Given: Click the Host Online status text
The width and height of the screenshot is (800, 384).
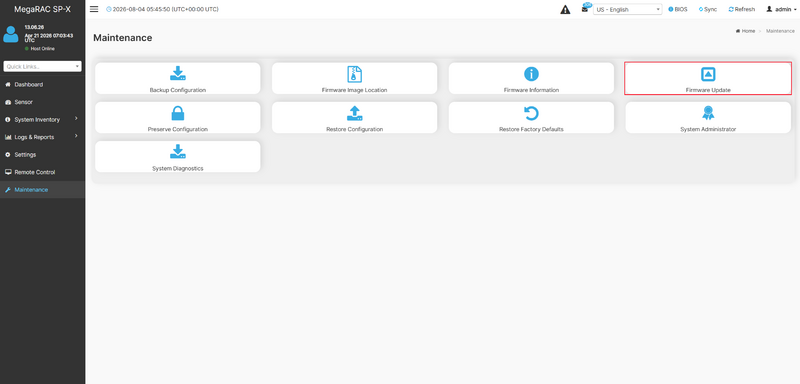Looking at the screenshot, I should 43,49.
